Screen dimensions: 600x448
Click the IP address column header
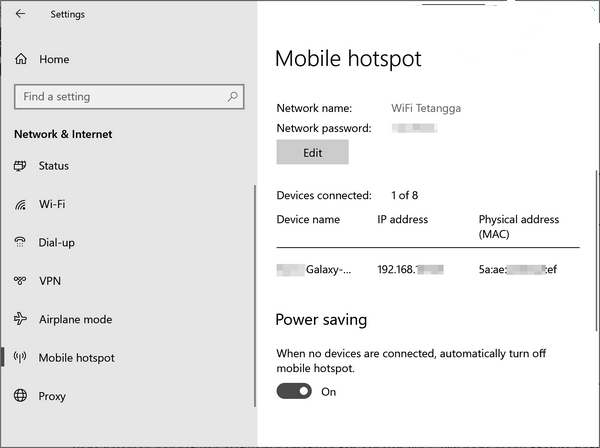(x=403, y=220)
